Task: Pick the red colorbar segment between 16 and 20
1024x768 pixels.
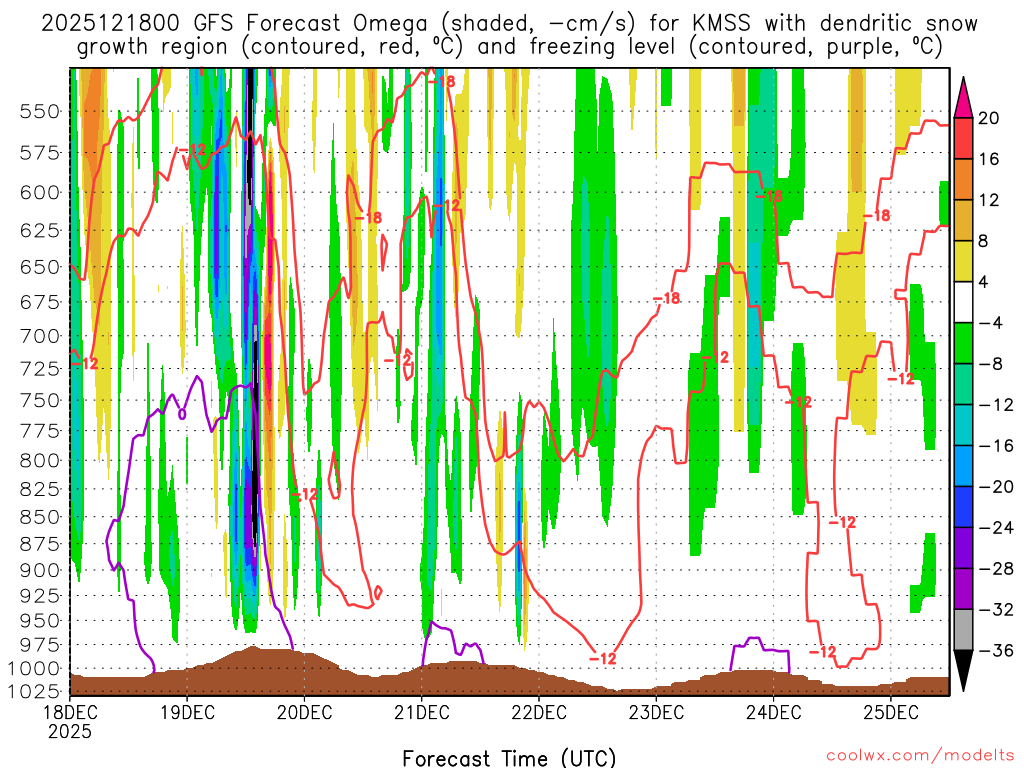Action: [963, 138]
